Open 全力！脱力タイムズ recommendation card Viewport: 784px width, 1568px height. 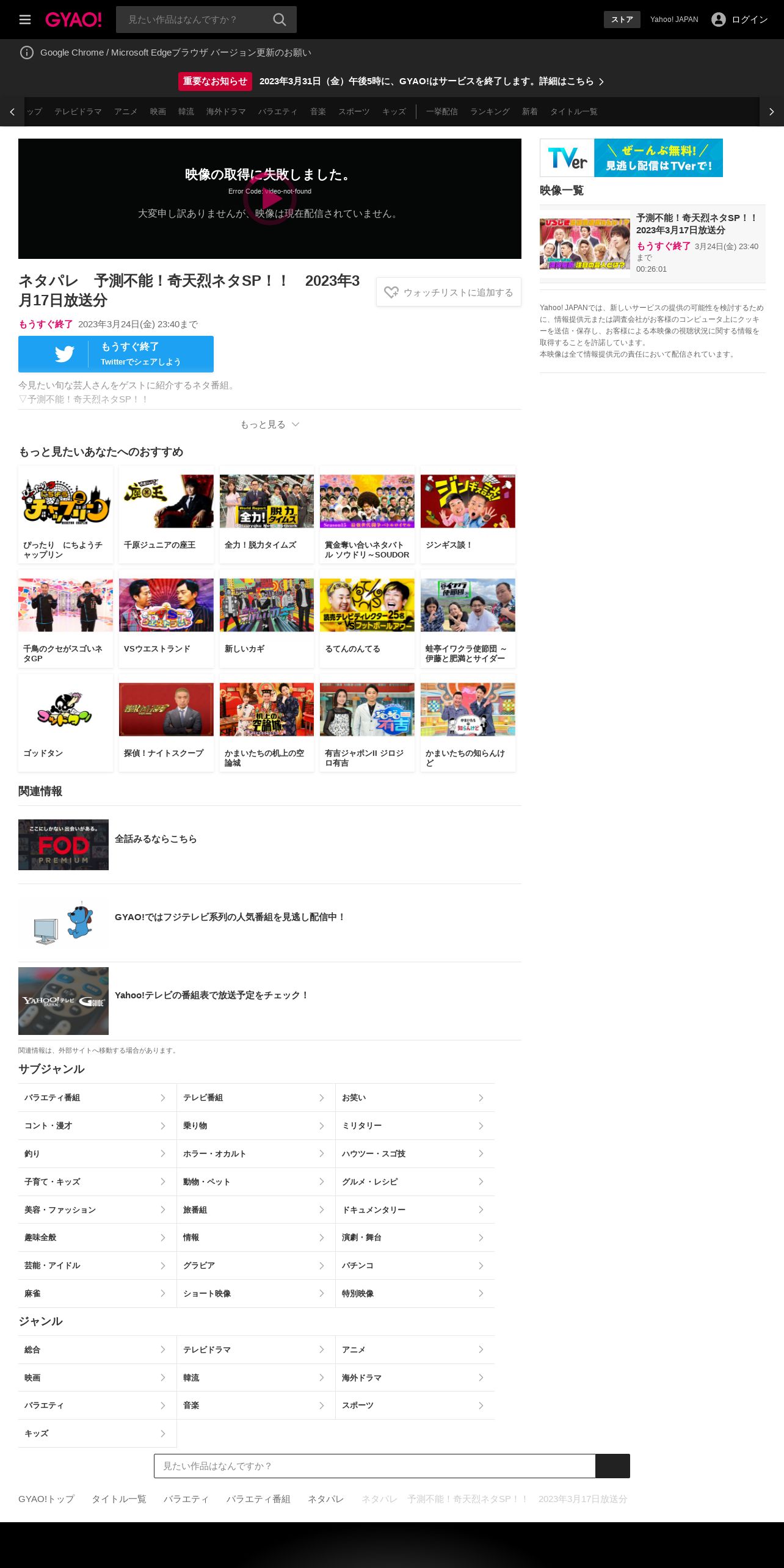coord(267,515)
